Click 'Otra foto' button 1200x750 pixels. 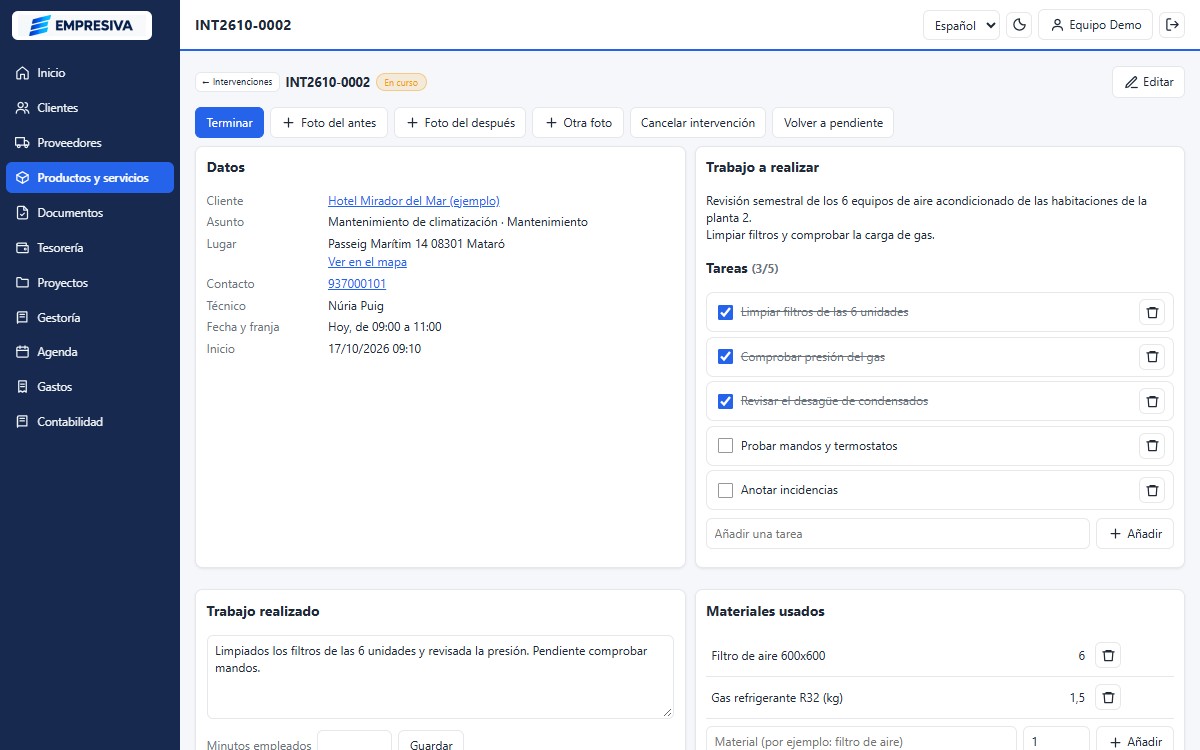578,123
